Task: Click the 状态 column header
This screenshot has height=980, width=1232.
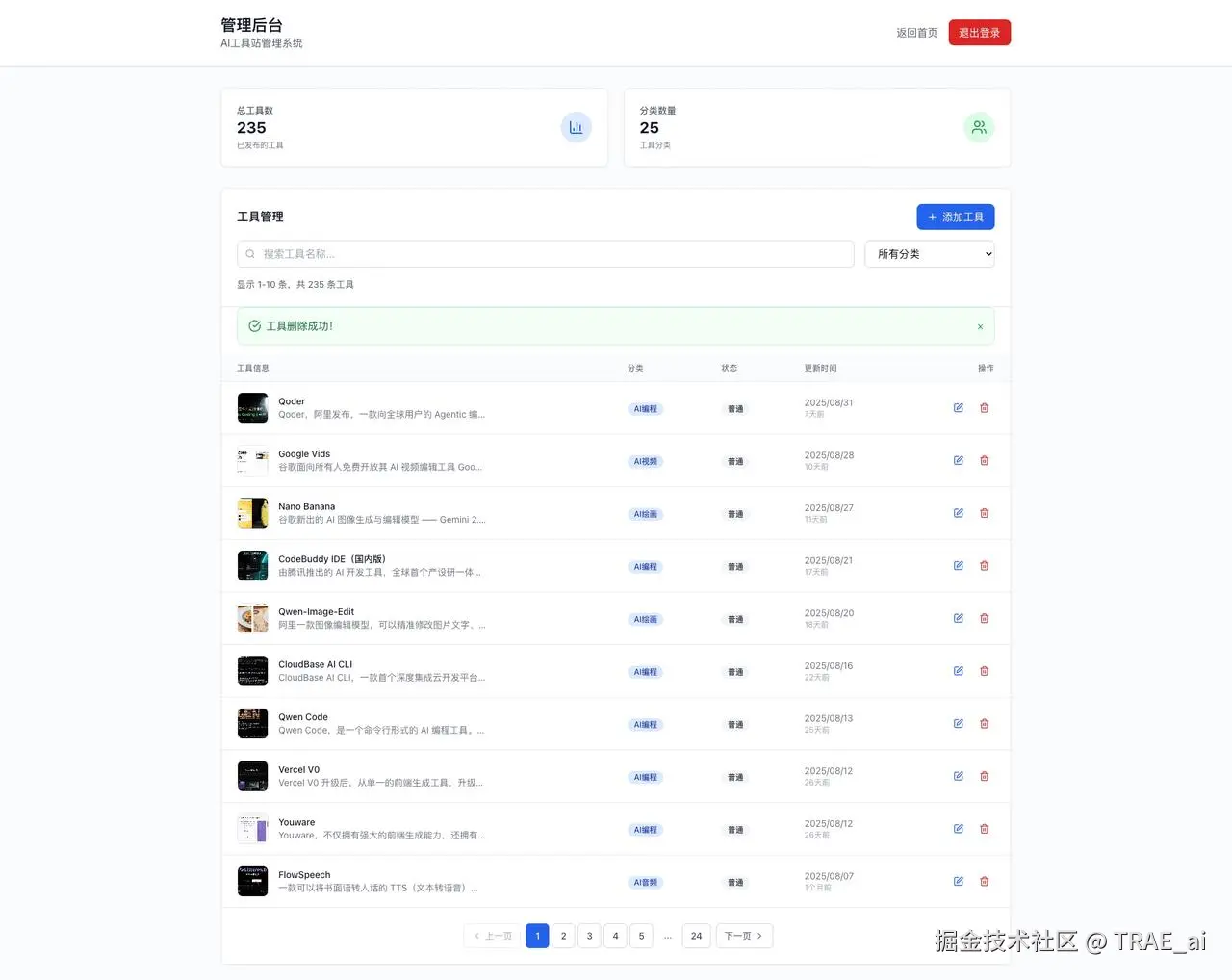Action: point(730,369)
